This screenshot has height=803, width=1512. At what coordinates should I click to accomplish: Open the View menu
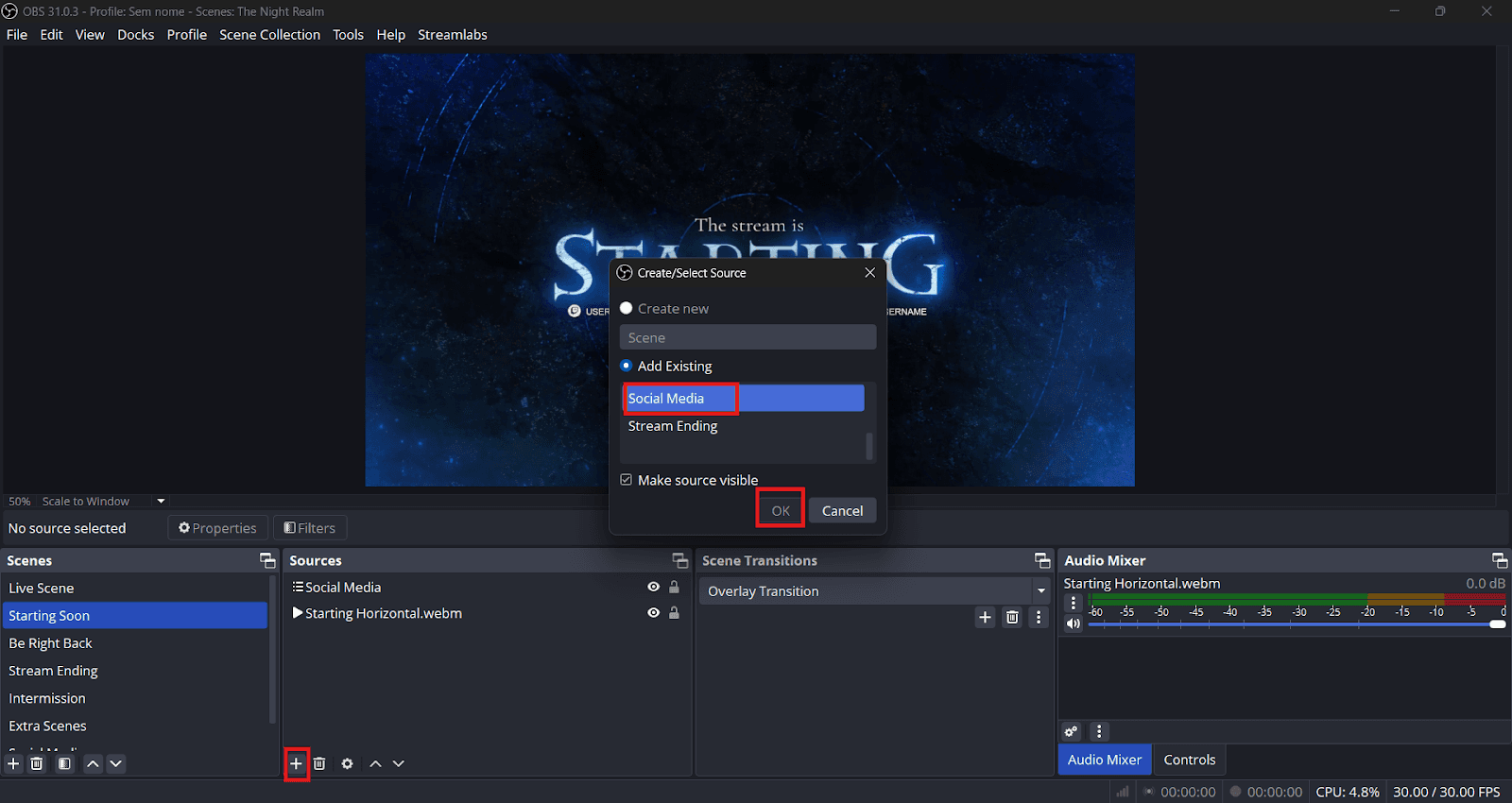tap(90, 35)
